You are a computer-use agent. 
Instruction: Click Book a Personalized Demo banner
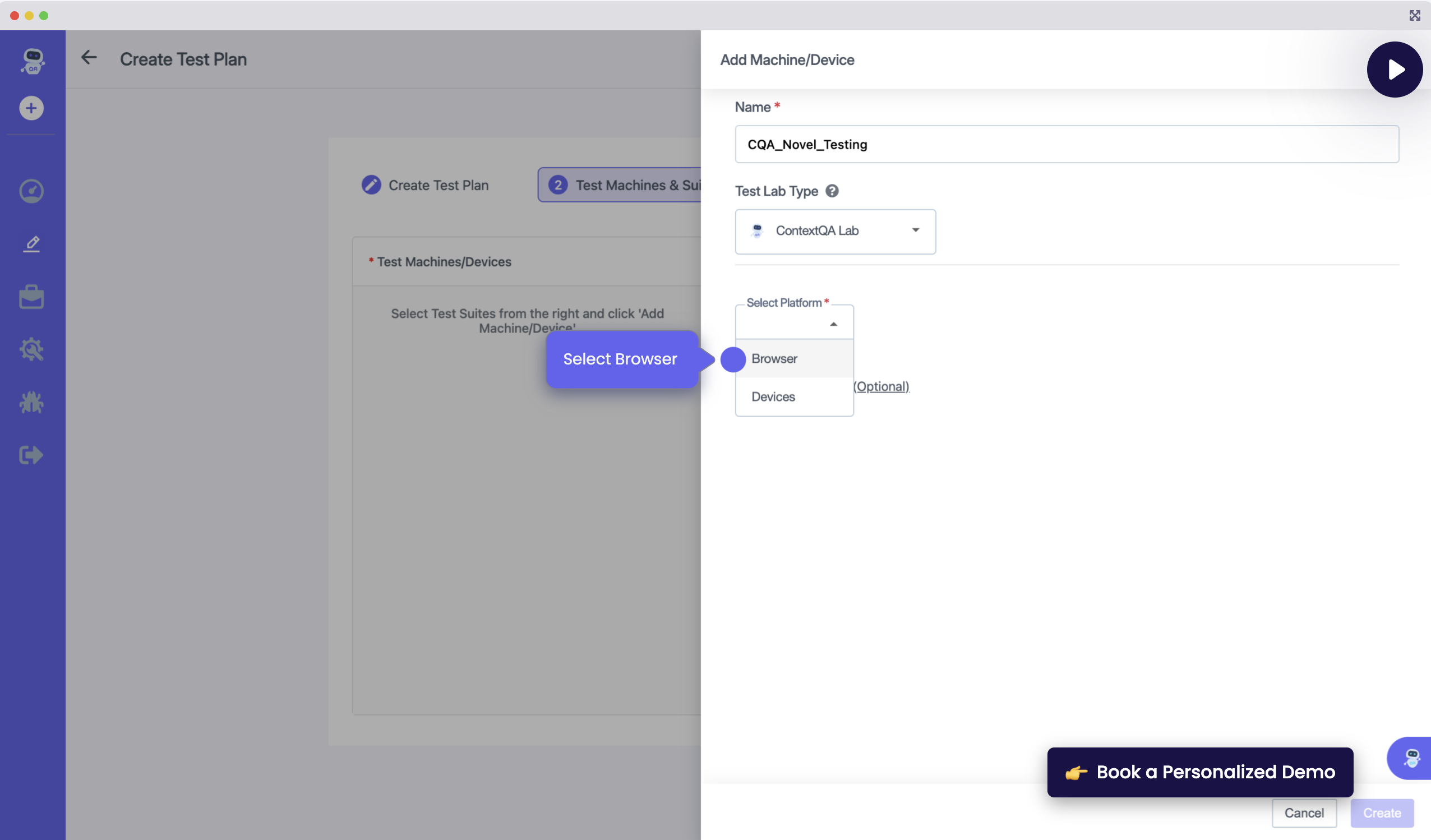(1199, 772)
